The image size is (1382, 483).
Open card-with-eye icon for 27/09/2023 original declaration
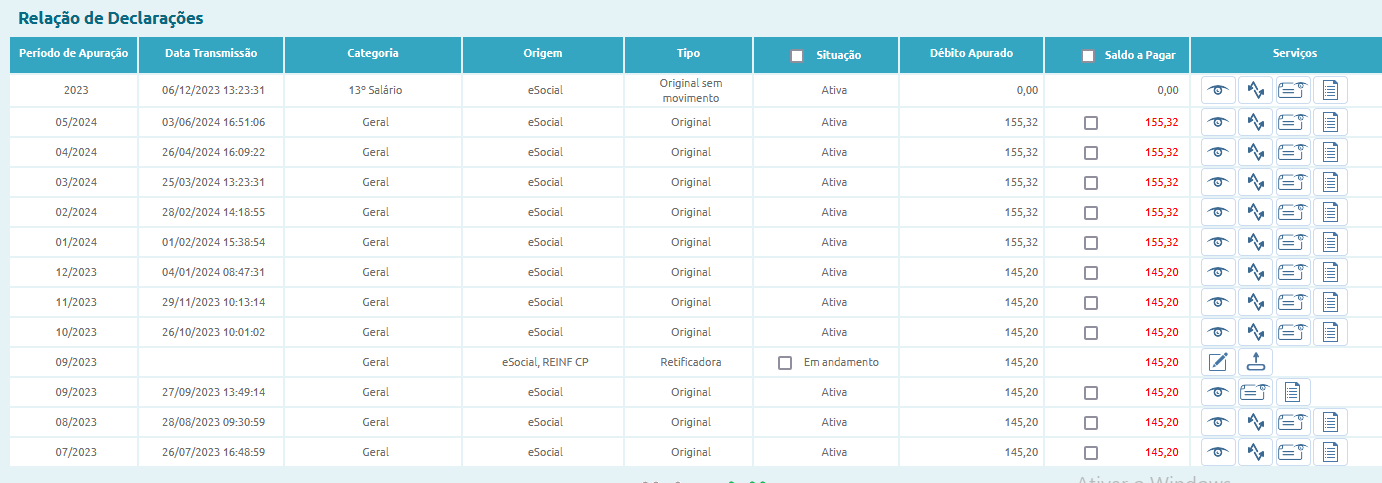pos(1255,392)
